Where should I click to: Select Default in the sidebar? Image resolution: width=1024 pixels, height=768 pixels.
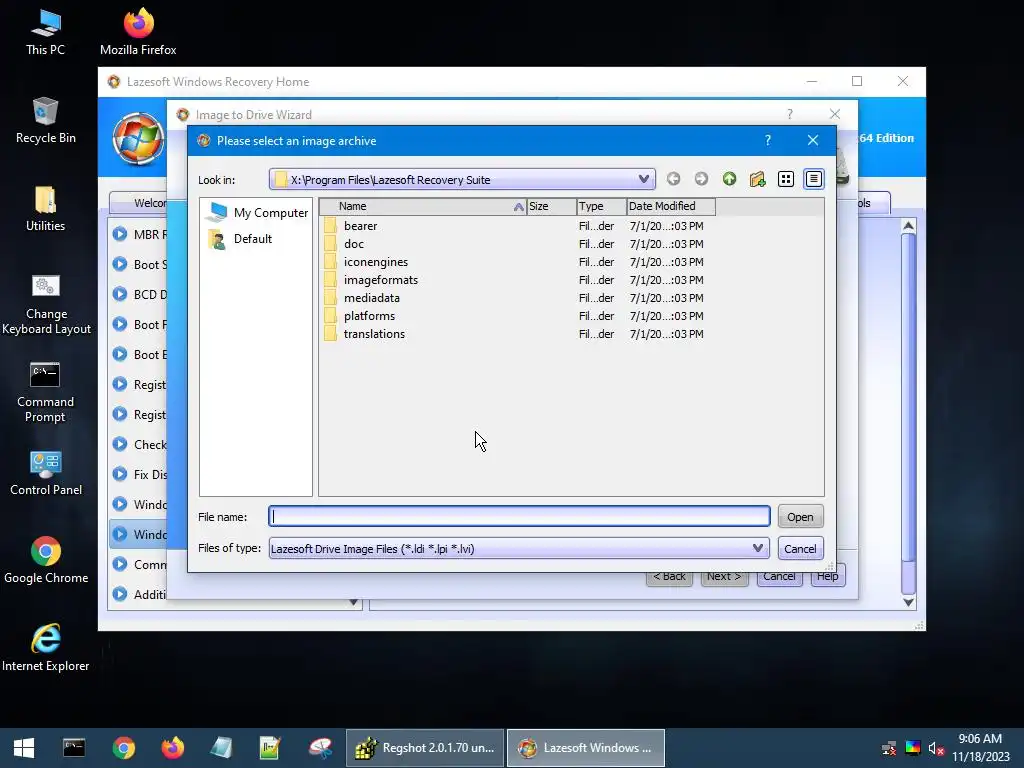240,239
